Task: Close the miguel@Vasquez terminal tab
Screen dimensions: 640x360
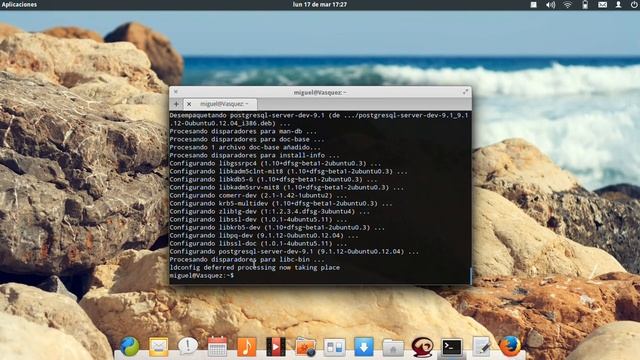Action: coord(189,104)
